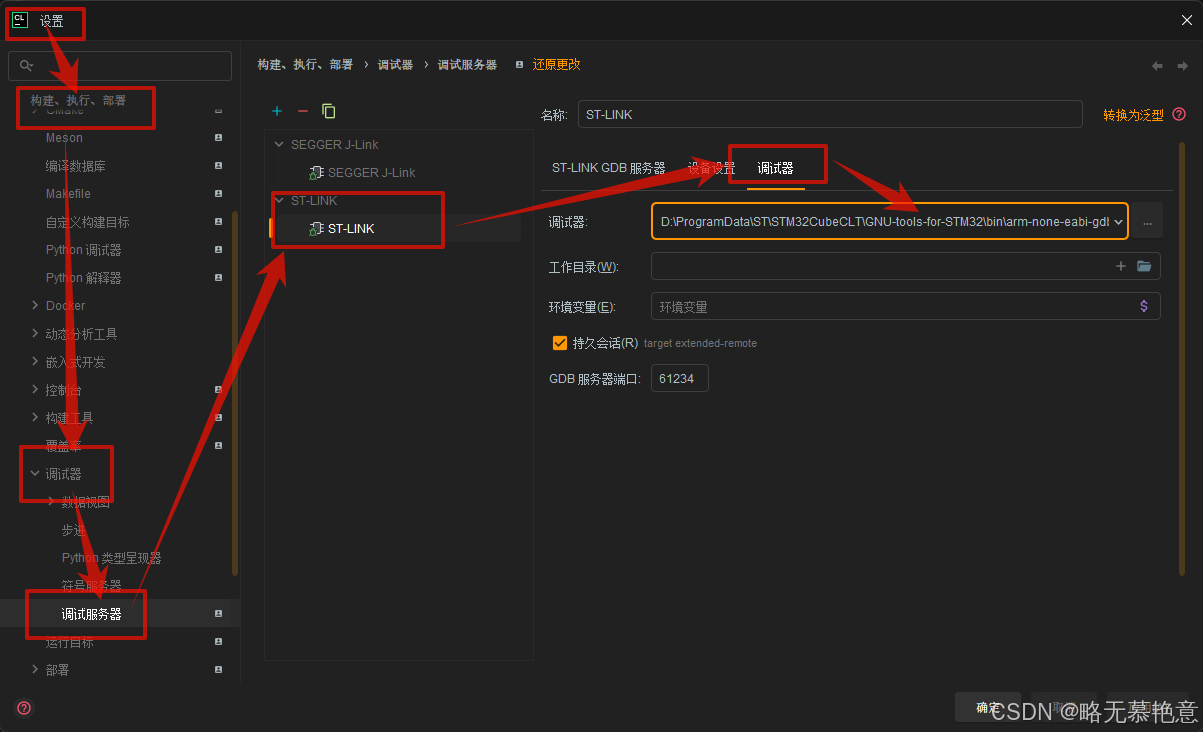Viewport: 1203px width, 732px height.
Task: Collapse the ST-LINK group
Action: (279, 201)
